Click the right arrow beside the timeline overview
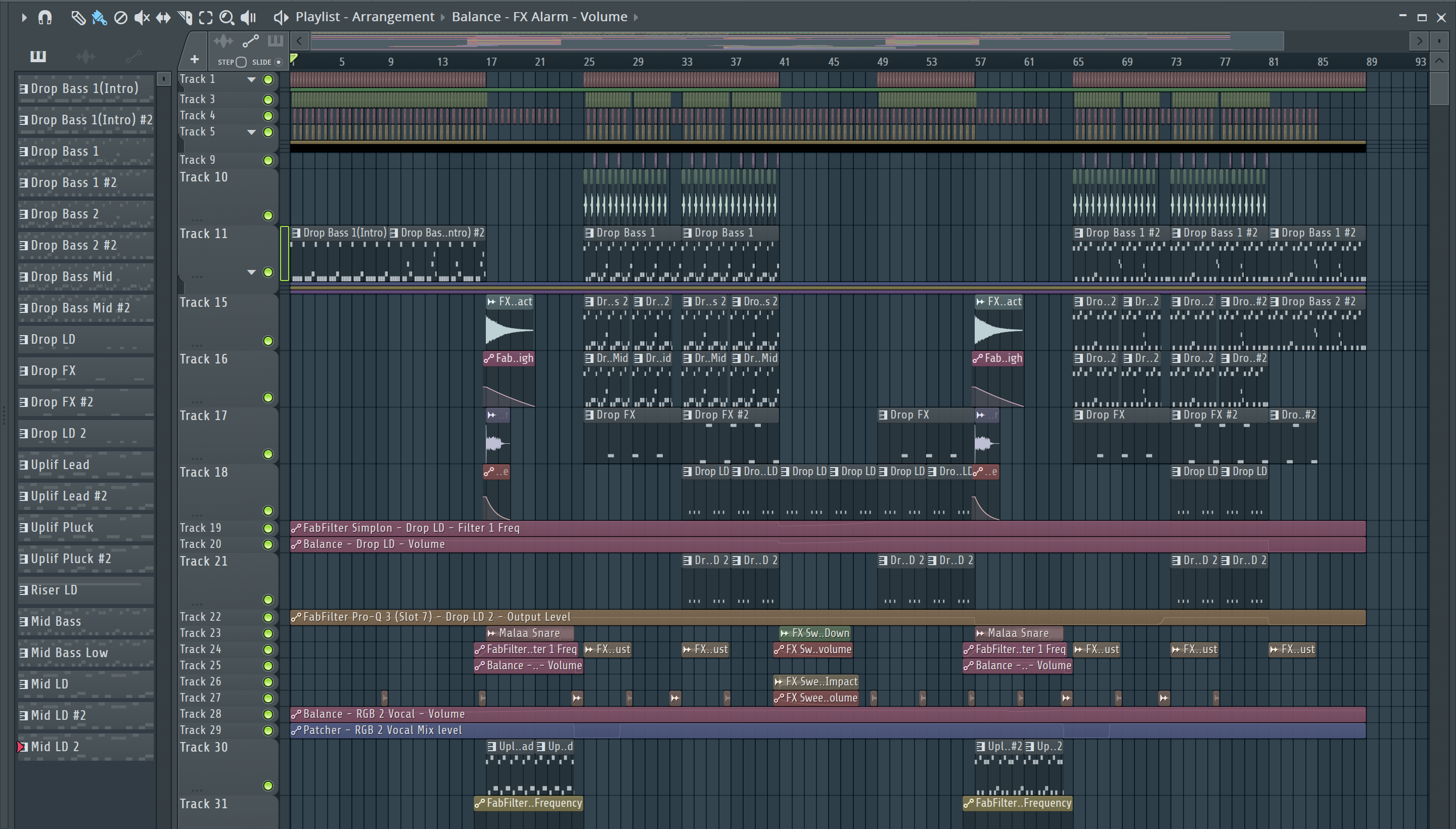This screenshot has height=829, width=1456. click(x=1419, y=41)
